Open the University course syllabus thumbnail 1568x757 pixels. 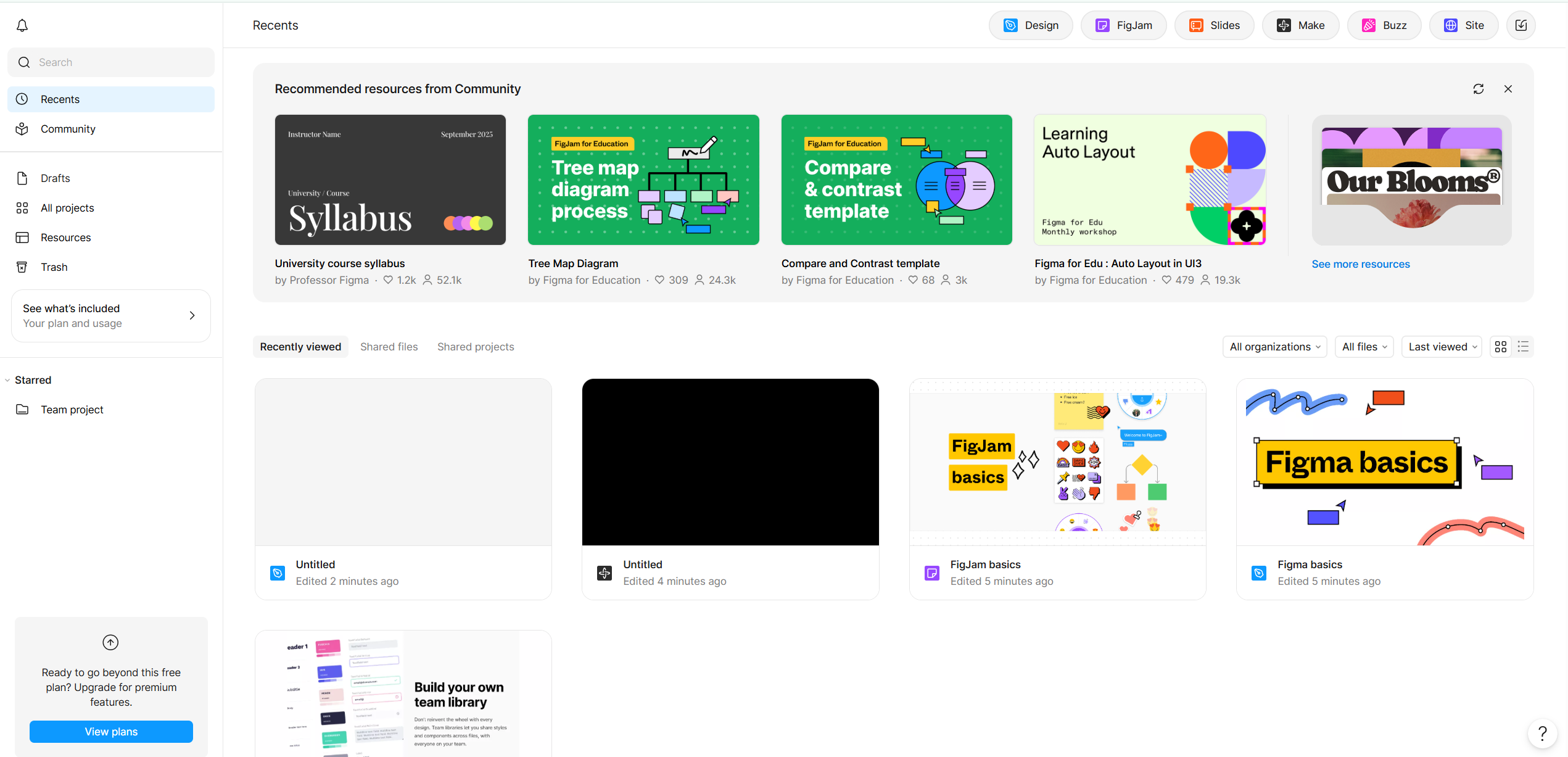click(x=390, y=180)
